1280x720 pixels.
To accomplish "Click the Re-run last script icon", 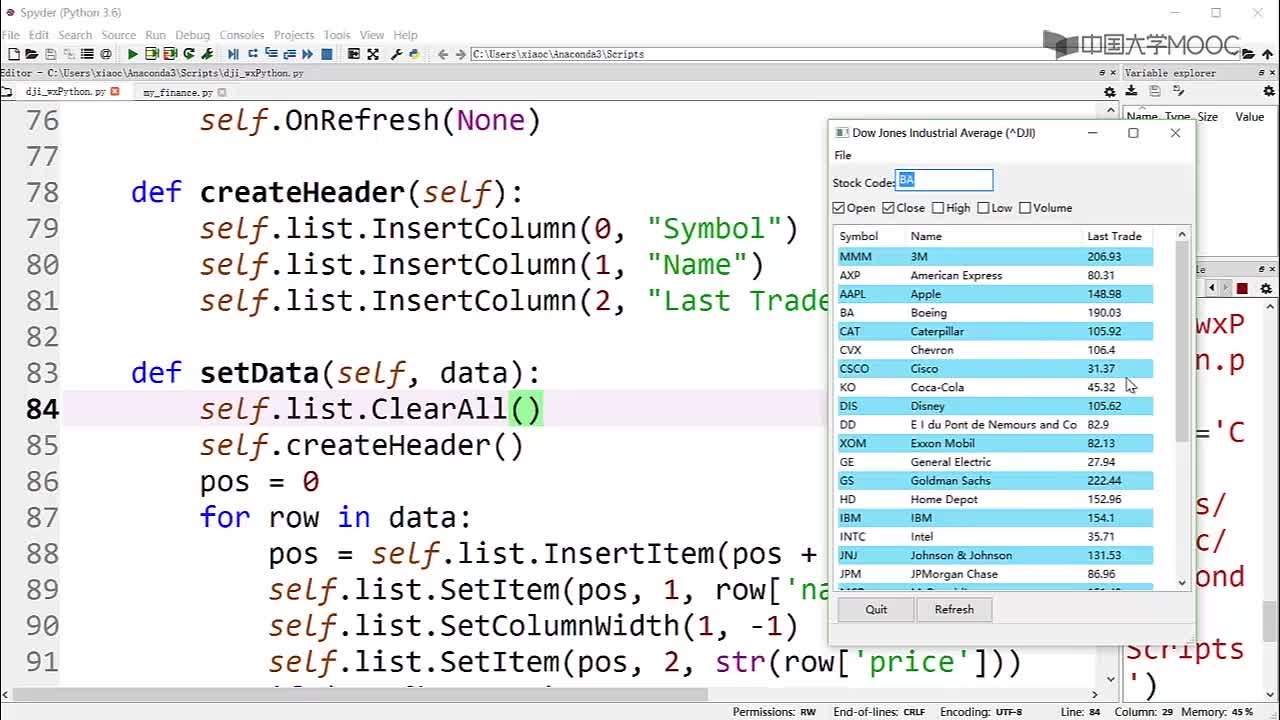I will point(188,54).
